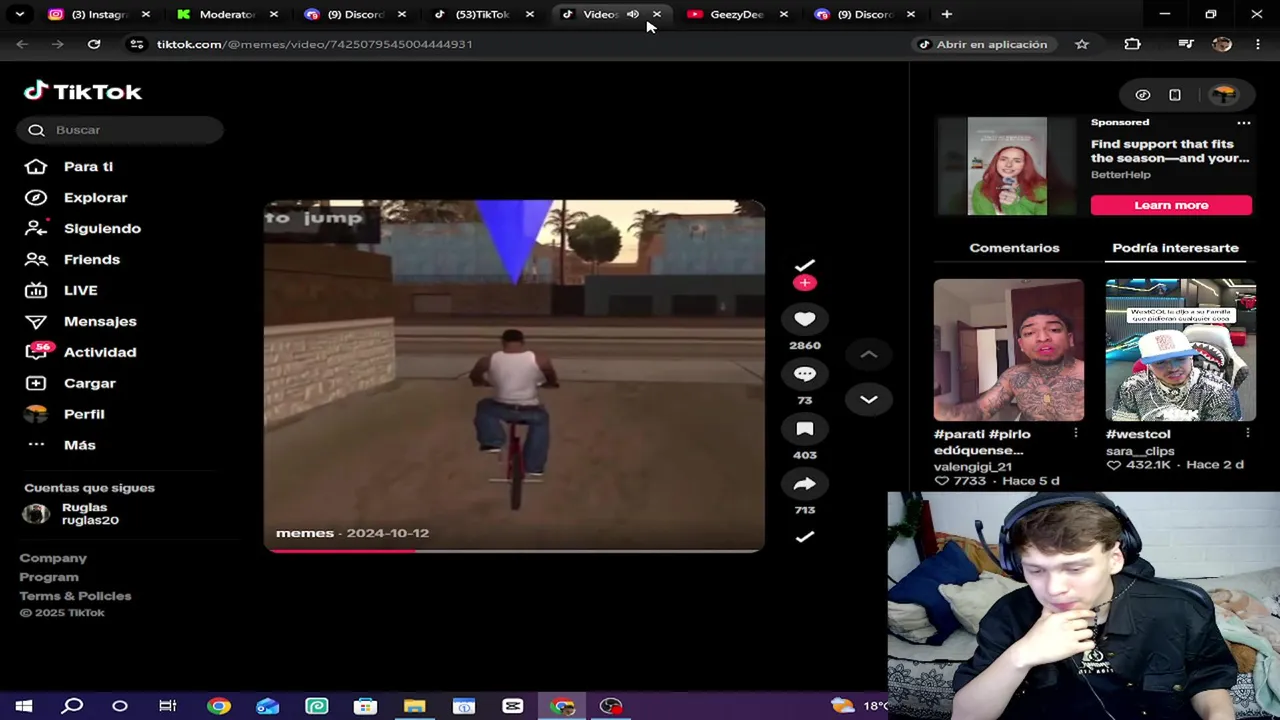This screenshot has width=1280, height=720.
Task: Switch to the (53) TikTok browser tab
Action: pos(481,14)
